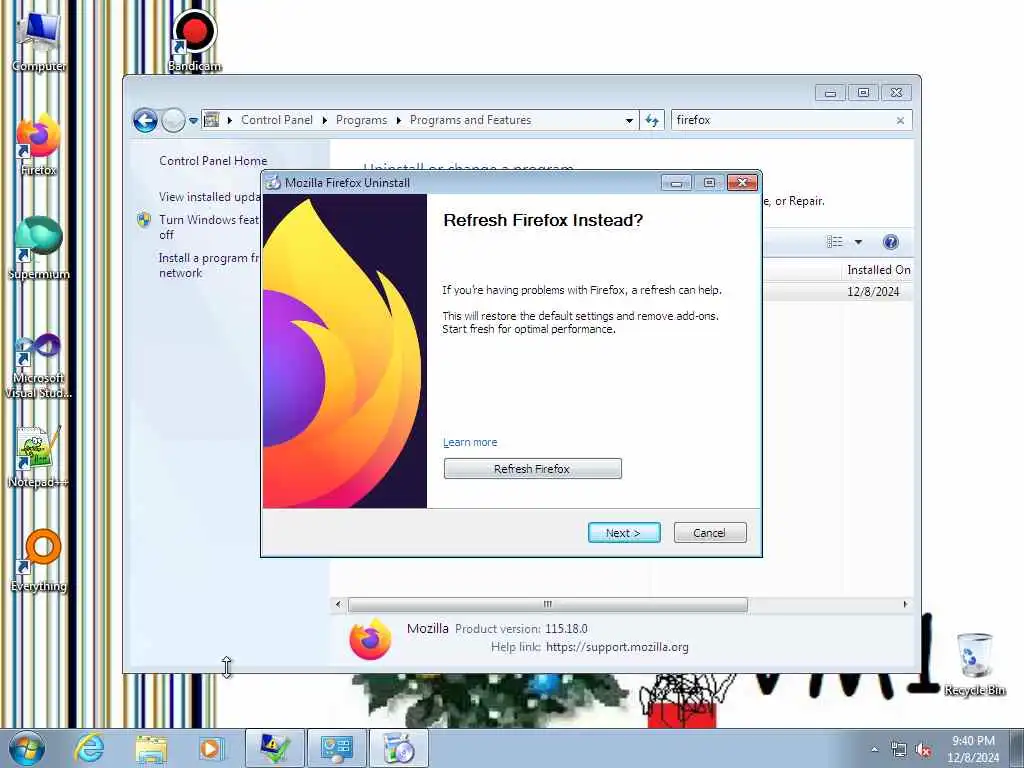This screenshot has width=1024, height=768.
Task: Click the Windows Start orb
Action: point(26,748)
